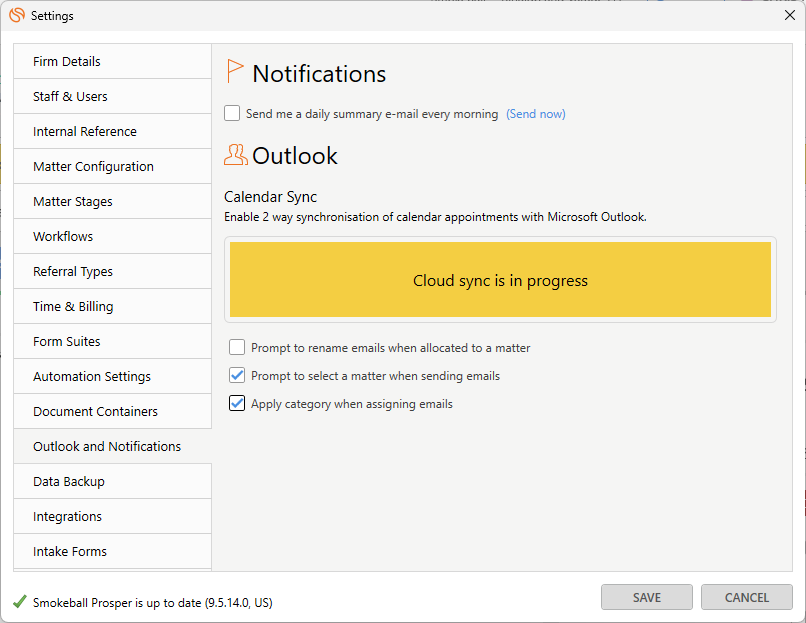
Task: Switch to Staff & Users settings
Action: click(x=113, y=97)
